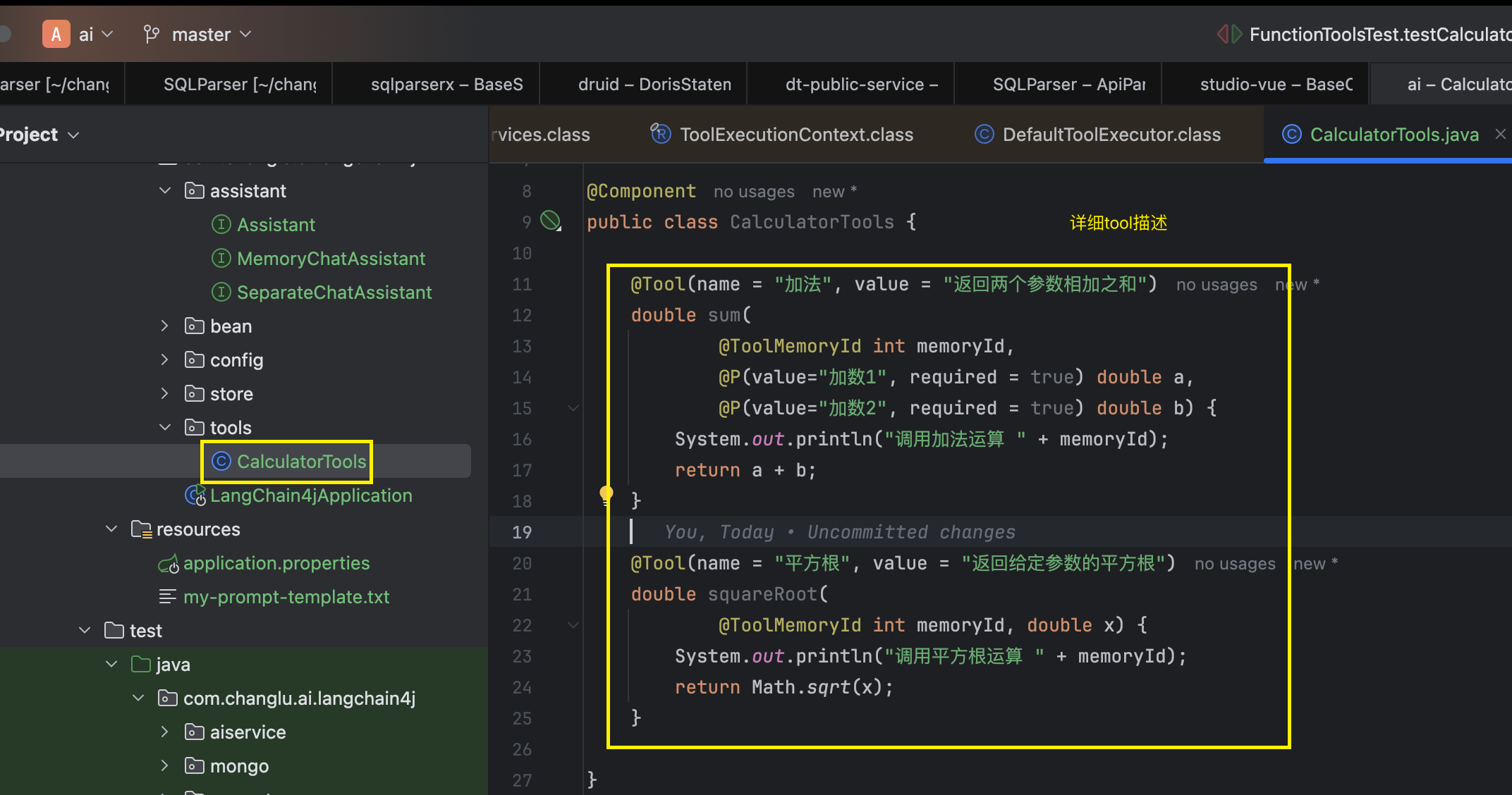Close the CalculatorTools.java tab
Screen dimensions: 1512x795
(x=1500, y=134)
